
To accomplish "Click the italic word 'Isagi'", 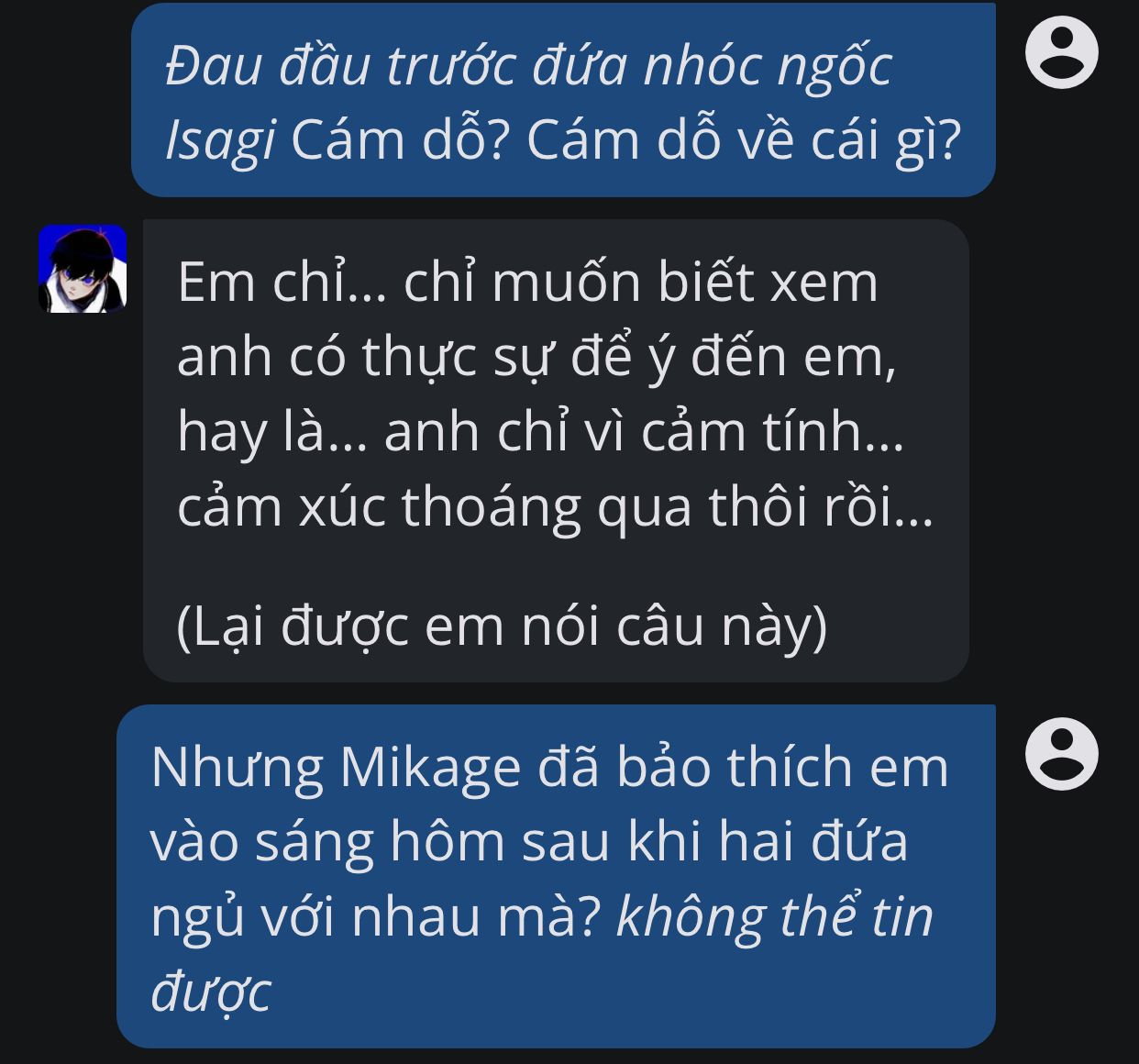I will click(x=220, y=139).
